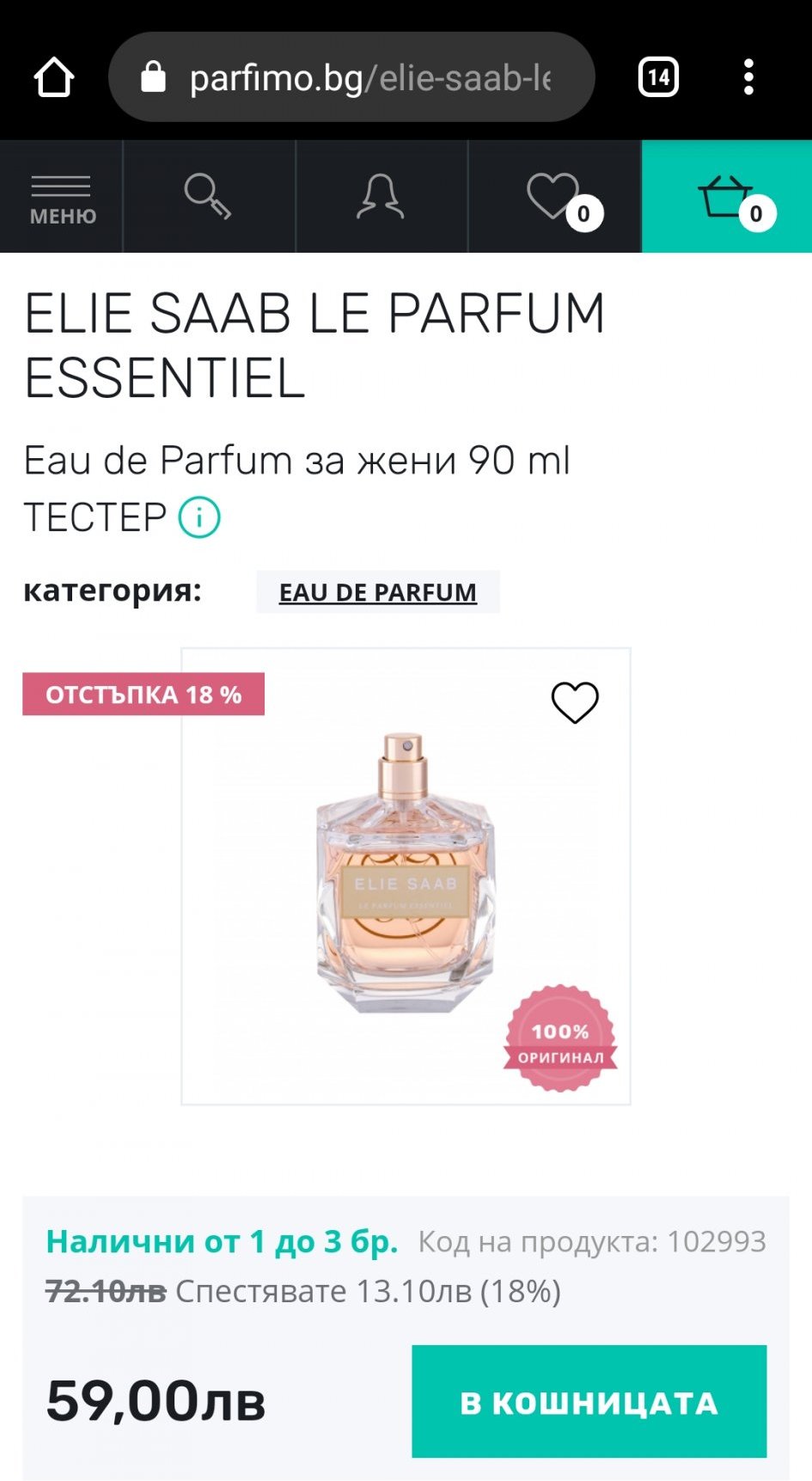Screen dimensions: 812x1481
Task: Tap the 59,00лв price text
Action: pos(156,1401)
